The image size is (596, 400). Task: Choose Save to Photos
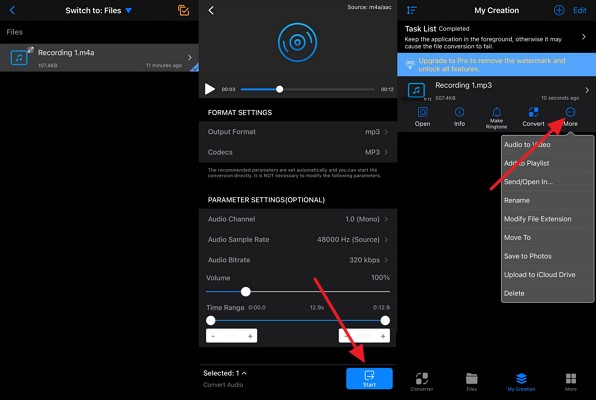pyautogui.click(x=547, y=256)
